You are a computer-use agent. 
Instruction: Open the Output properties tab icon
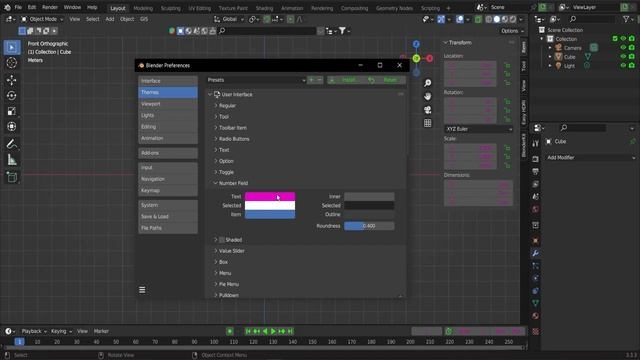536,171
